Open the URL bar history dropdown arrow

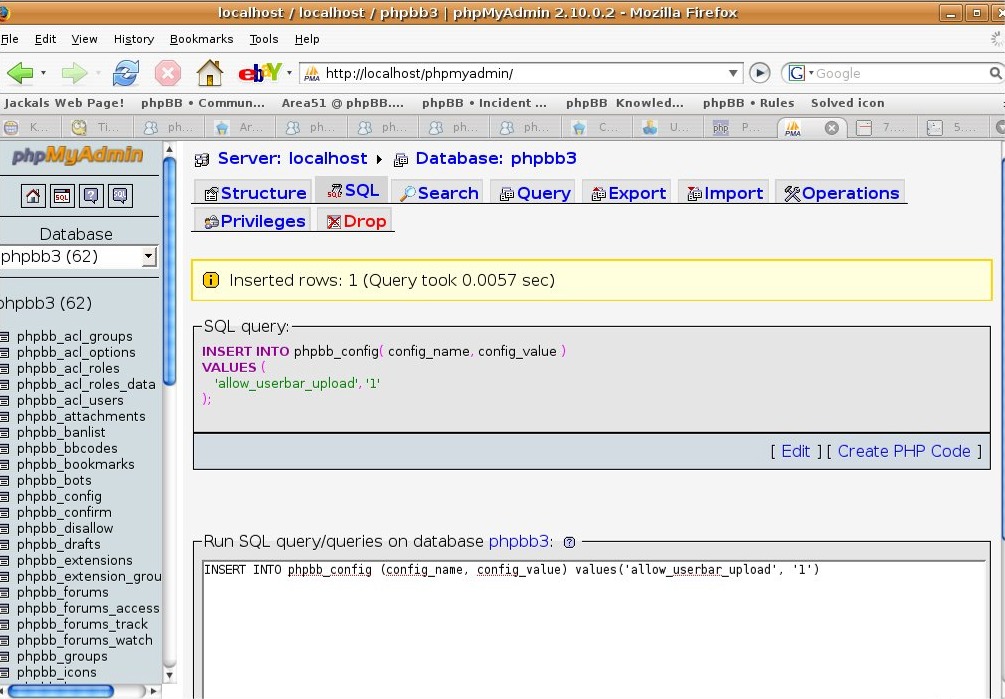tap(733, 73)
